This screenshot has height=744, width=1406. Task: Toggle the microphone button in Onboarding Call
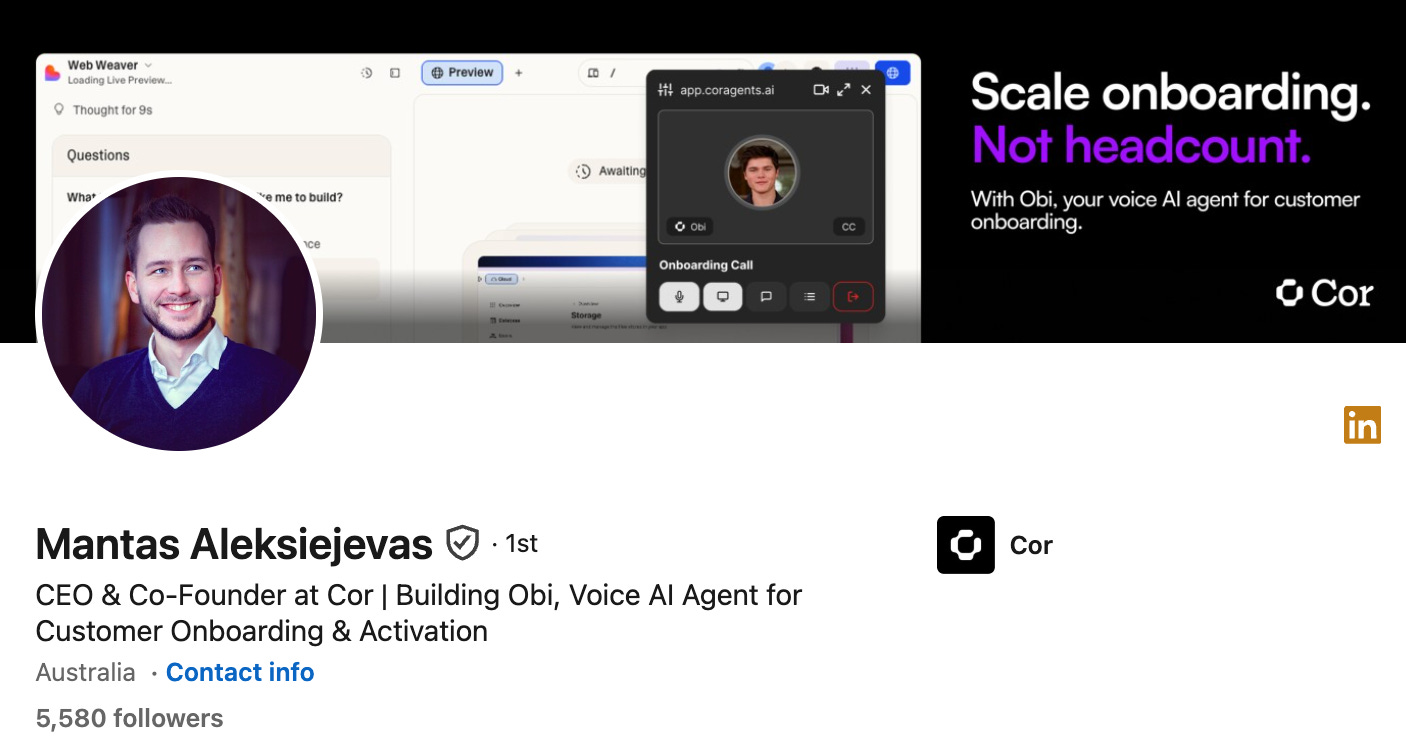[x=679, y=297]
